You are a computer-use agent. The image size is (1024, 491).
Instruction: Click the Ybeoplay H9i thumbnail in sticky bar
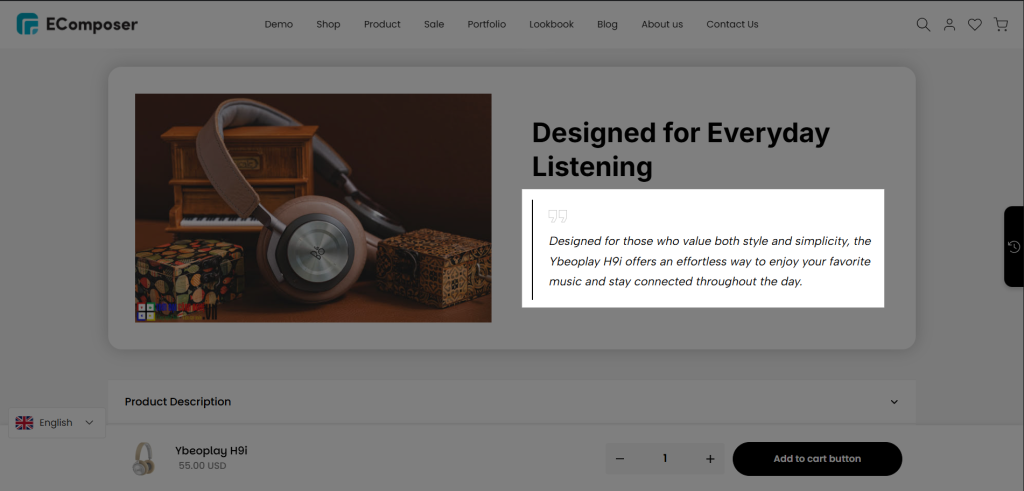(143, 458)
